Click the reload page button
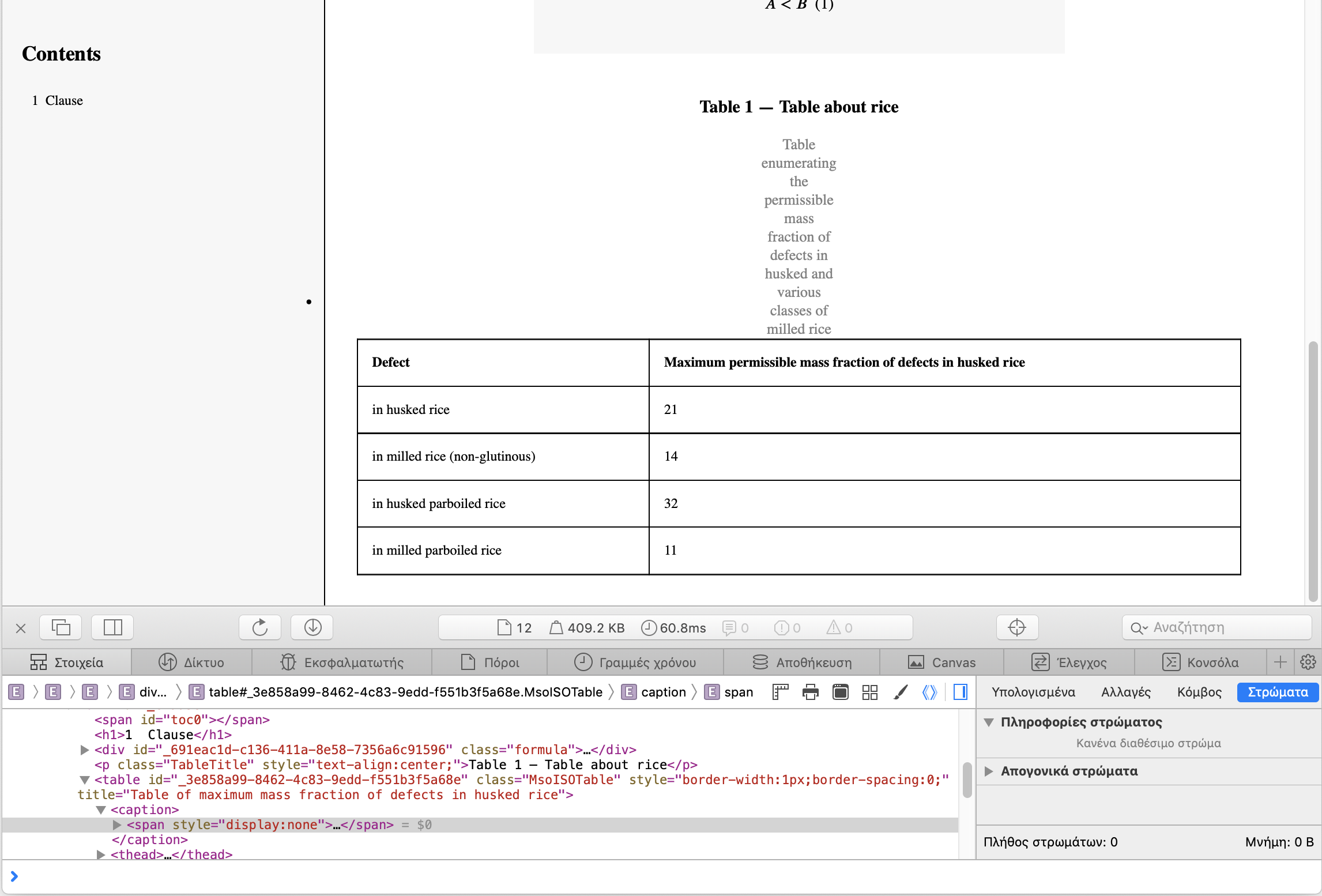The width and height of the screenshot is (1322, 896). click(x=258, y=627)
